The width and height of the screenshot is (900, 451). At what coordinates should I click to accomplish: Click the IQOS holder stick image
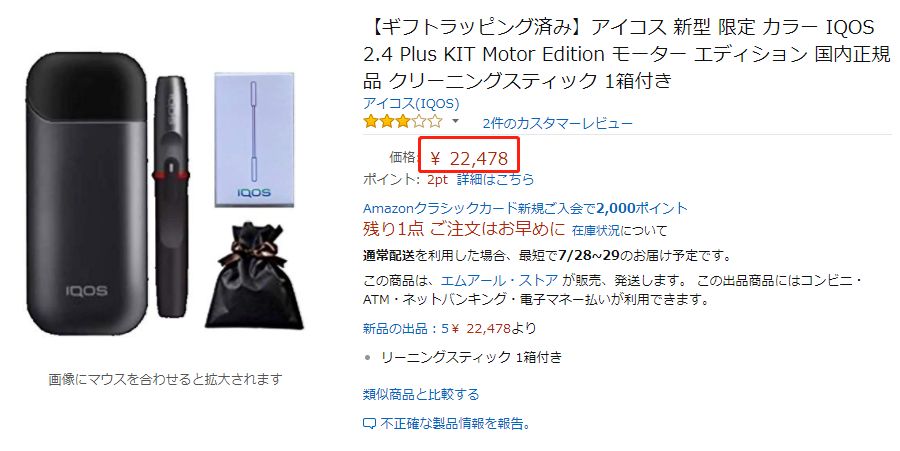171,196
